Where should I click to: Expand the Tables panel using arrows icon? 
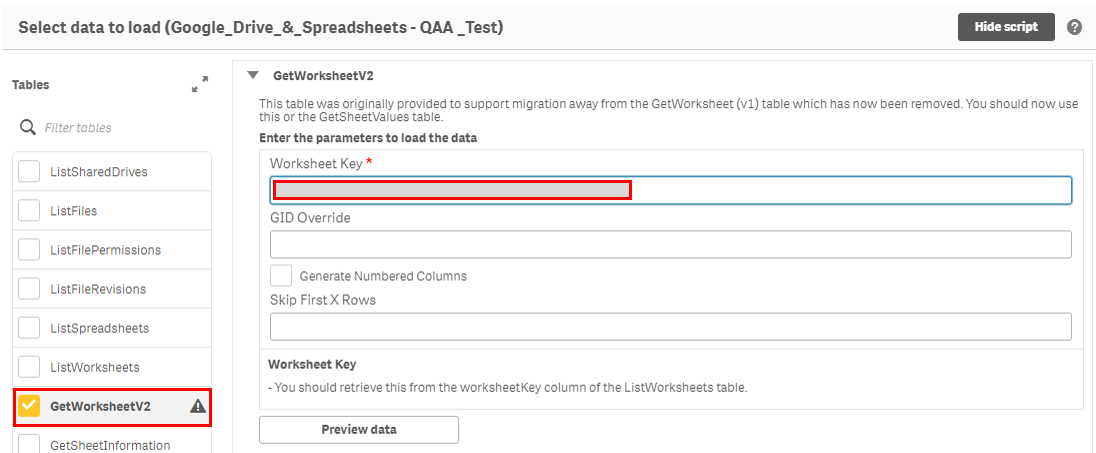199,85
